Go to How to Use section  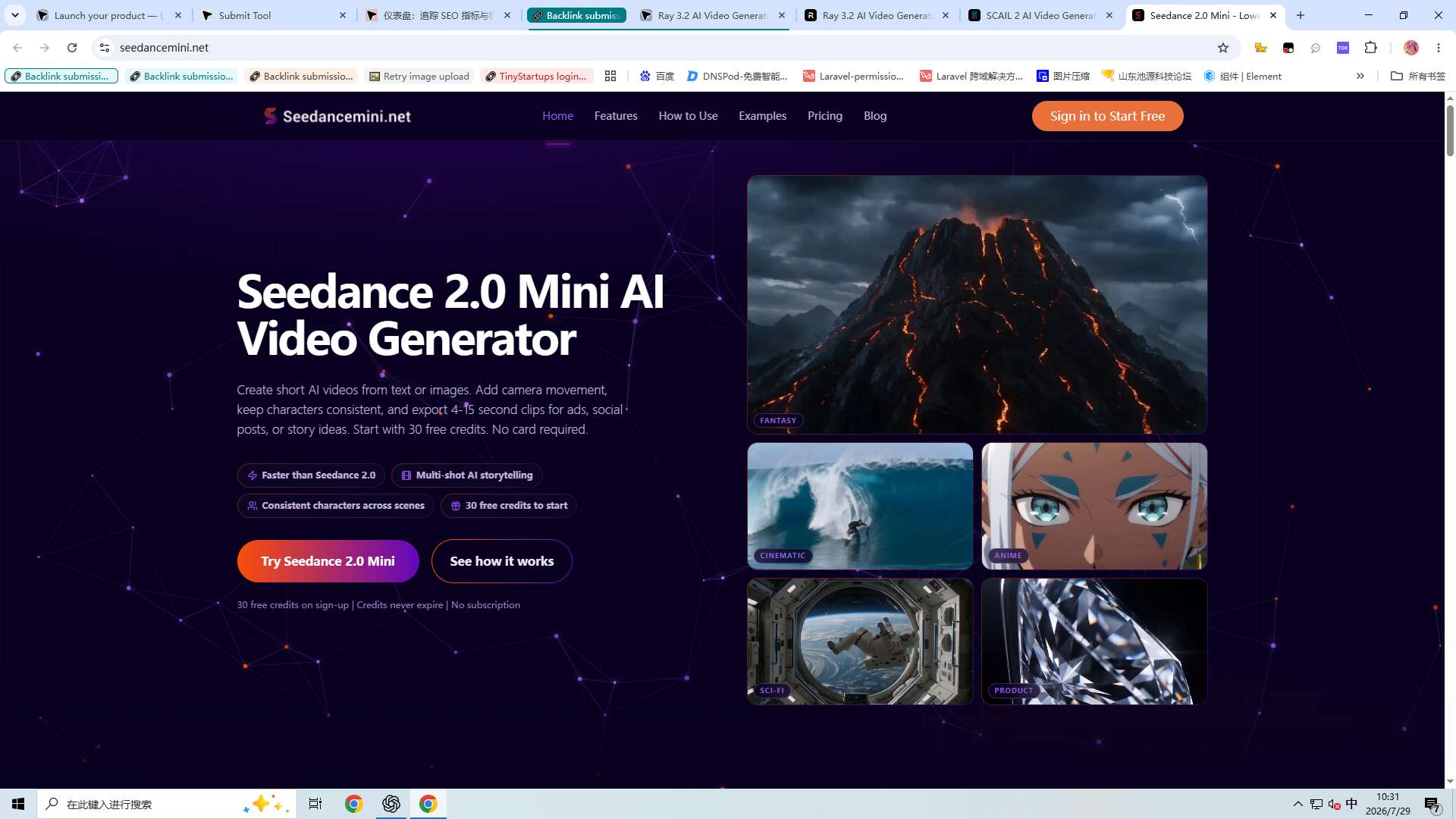[x=688, y=116]
